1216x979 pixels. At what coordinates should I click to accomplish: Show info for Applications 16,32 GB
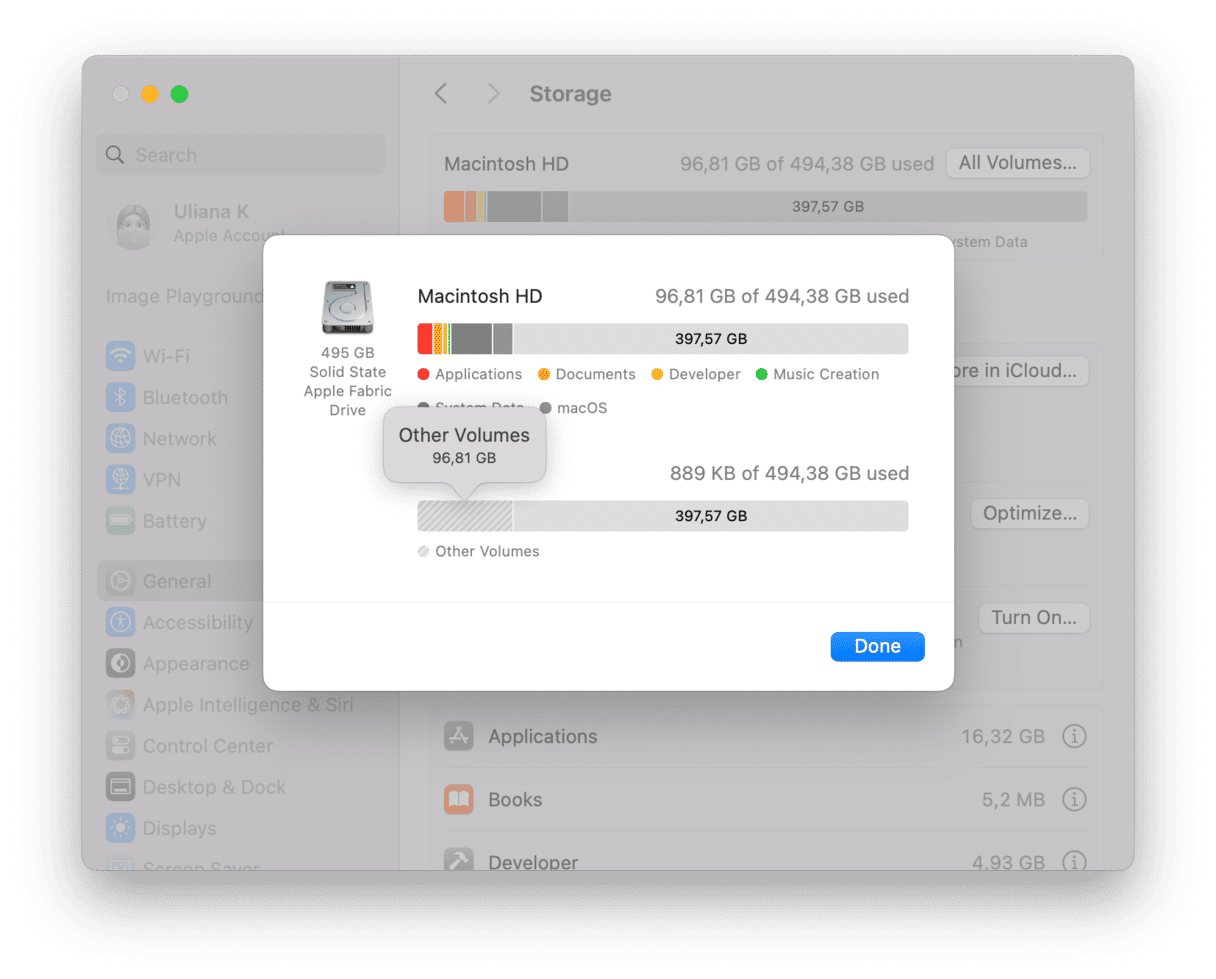click(1074, 737)
